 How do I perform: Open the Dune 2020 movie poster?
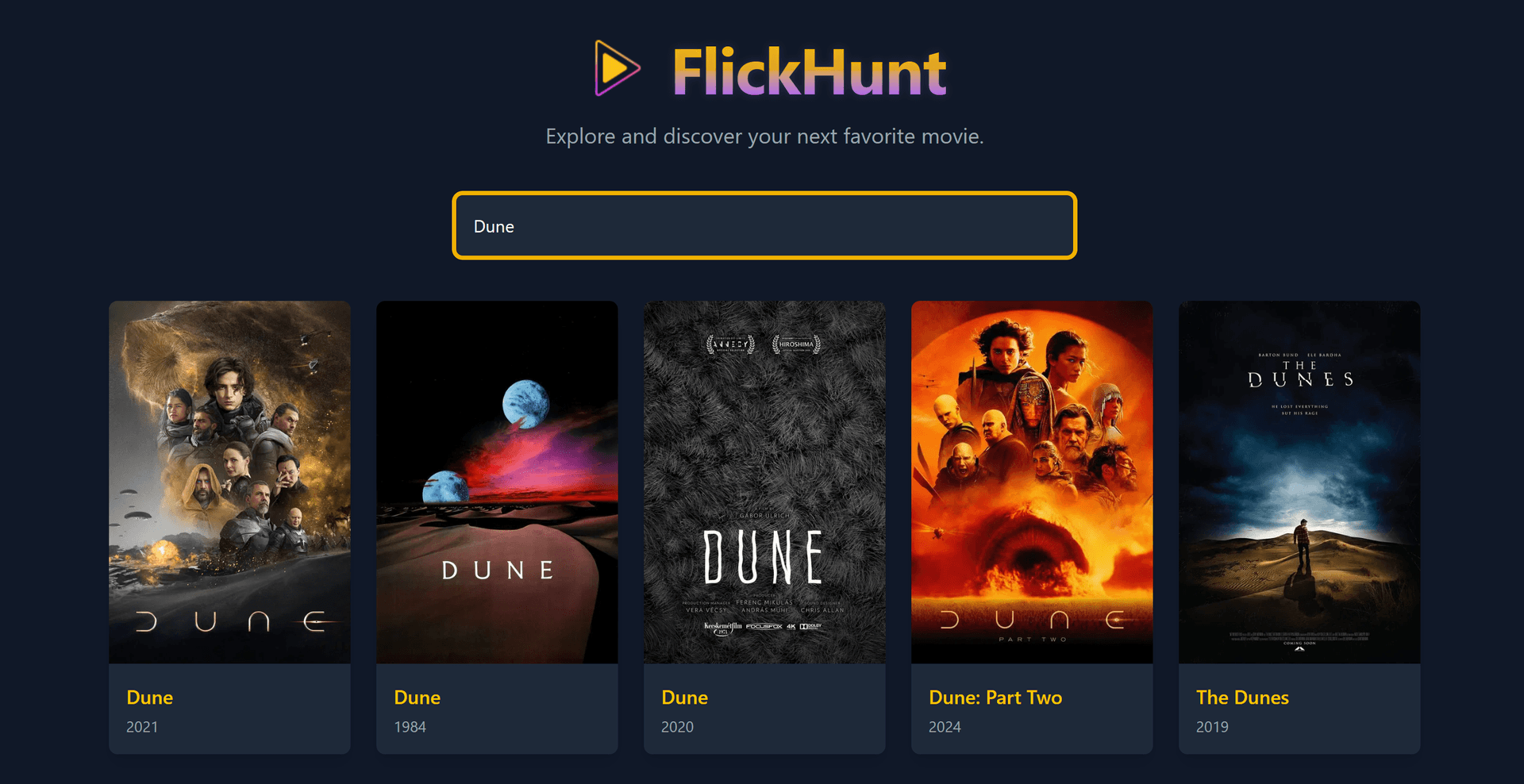(x=764, y=482)
